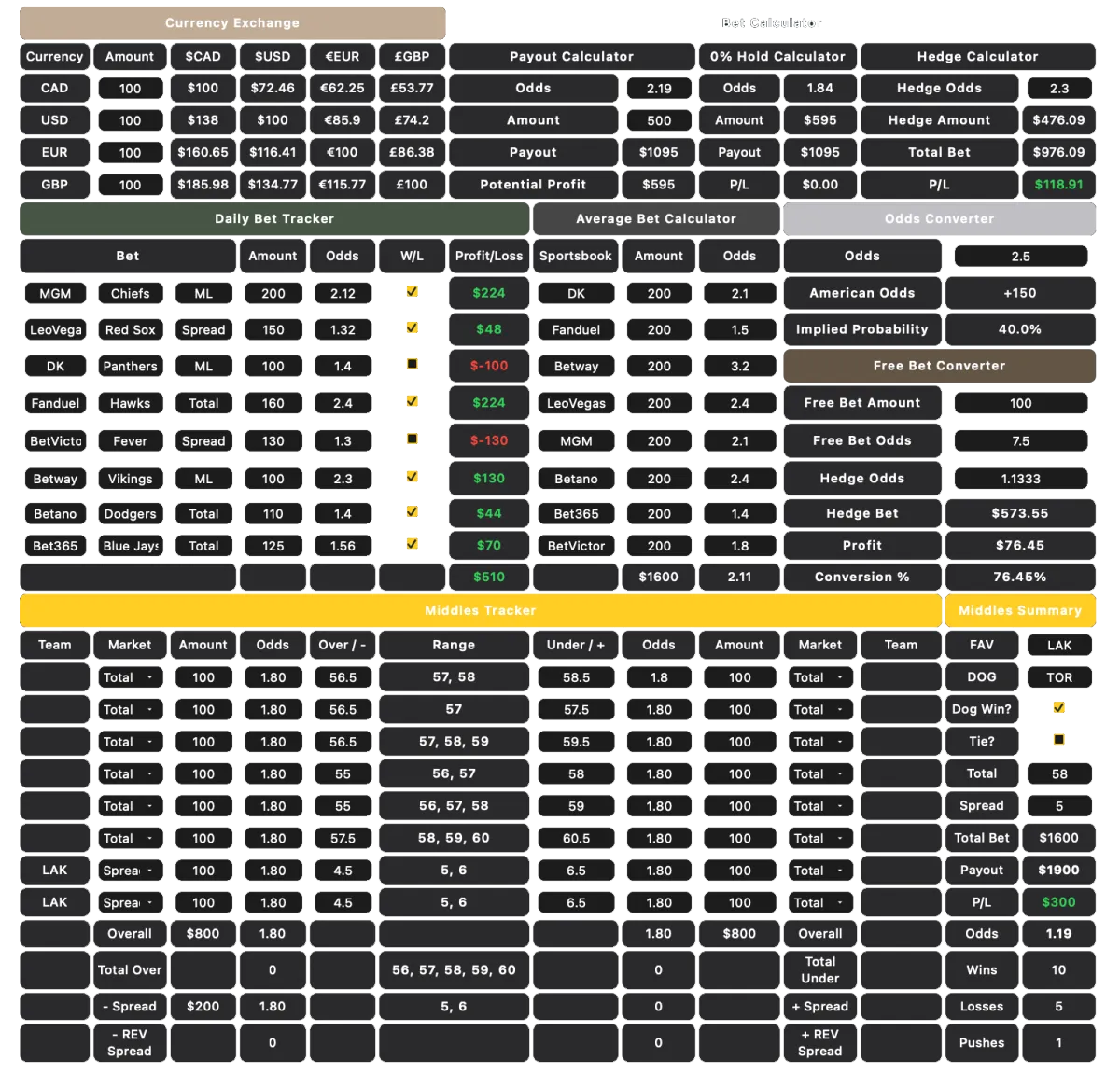Toggle the Dog Win? checkbox
Viewport: 1120px width, 1073px height.
point(1059,708)
